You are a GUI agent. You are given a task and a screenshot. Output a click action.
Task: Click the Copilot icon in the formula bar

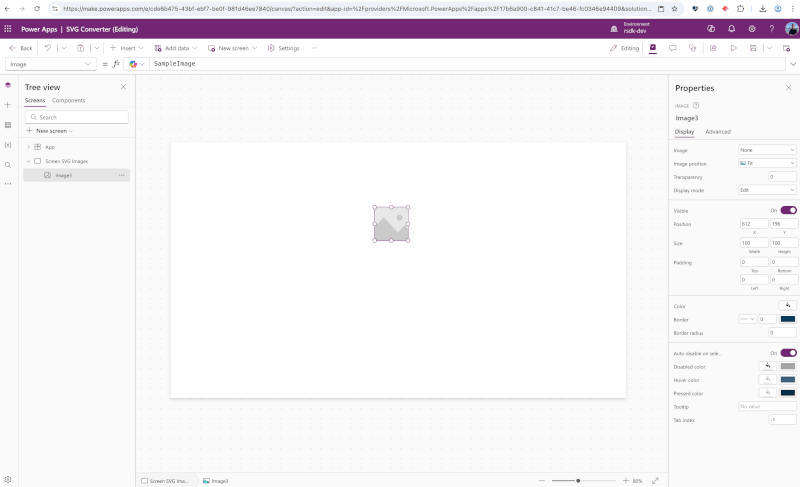pos(133,64)
